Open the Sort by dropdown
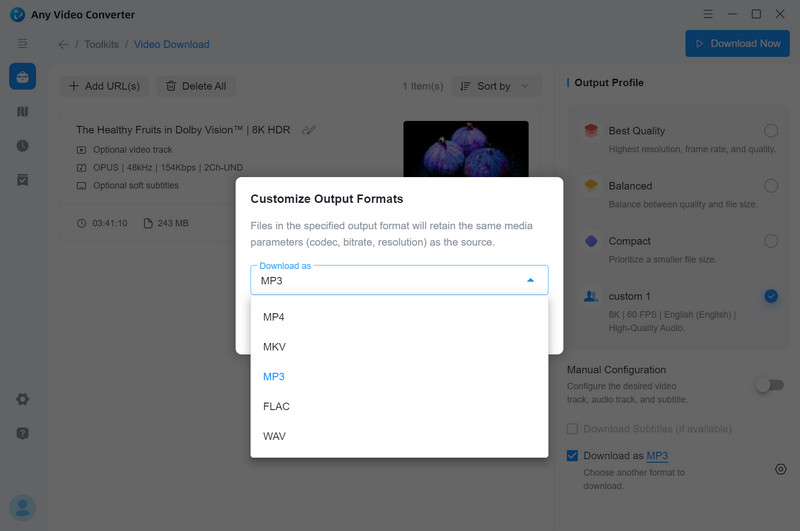This screenshot has width=800, height=531. [x=494, y=86]
